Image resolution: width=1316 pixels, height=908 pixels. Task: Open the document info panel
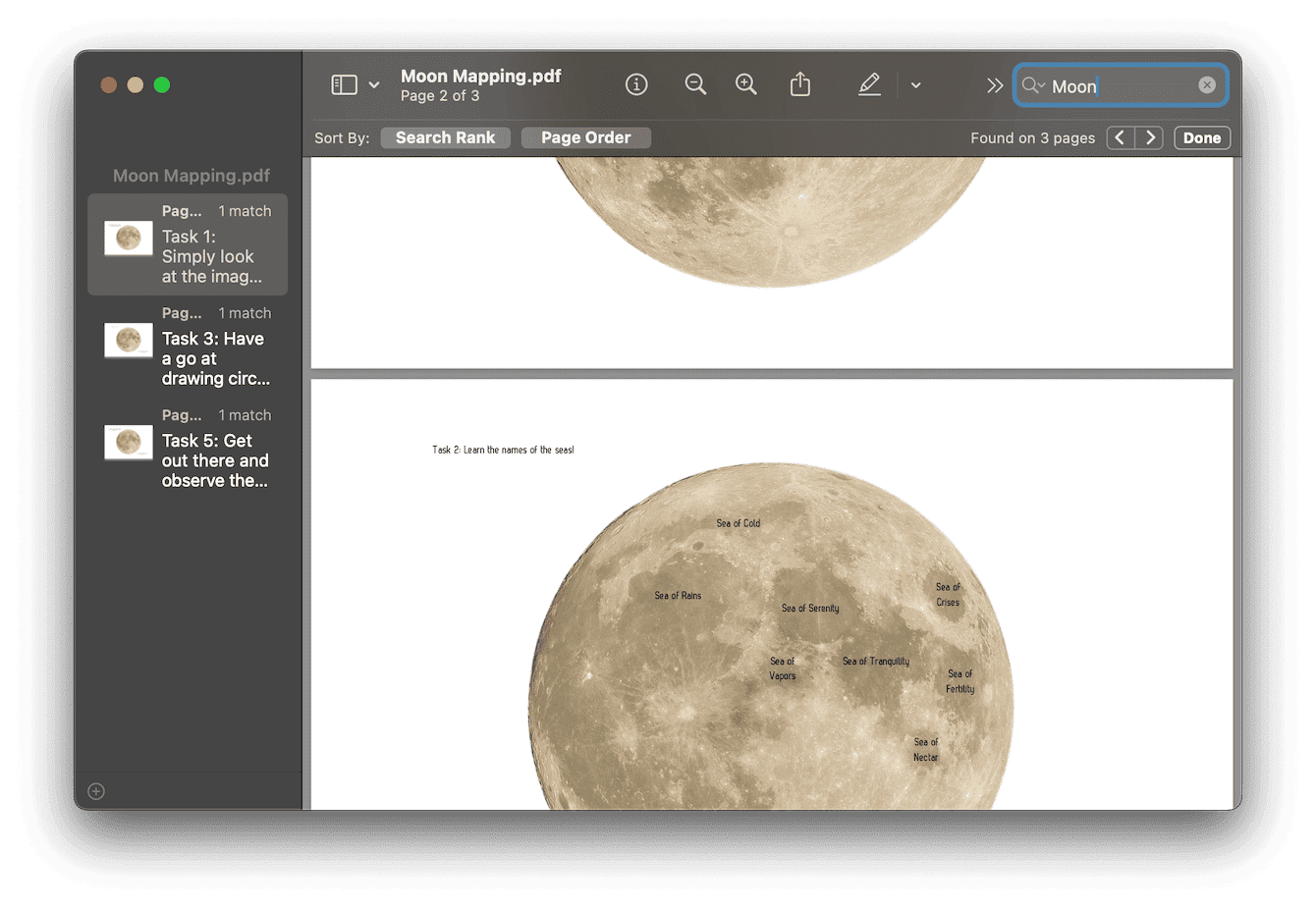point(636,84)
